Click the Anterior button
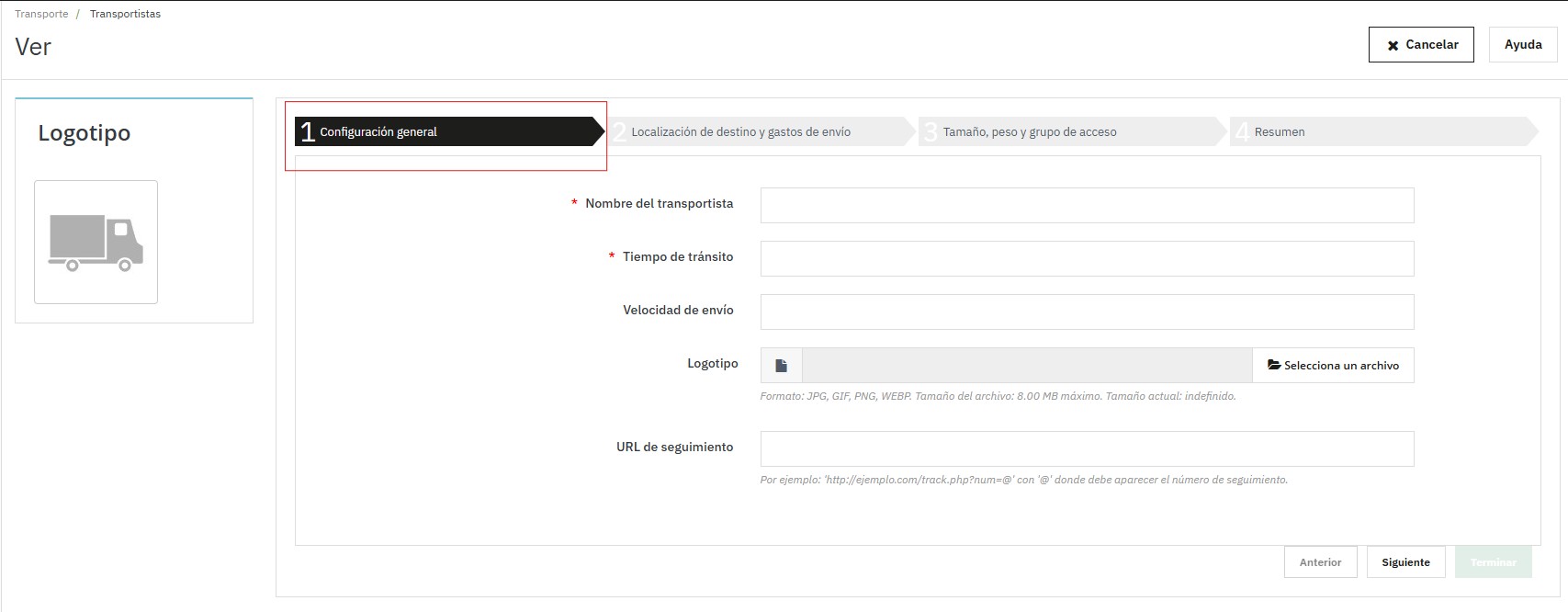Viewport: 1568px width, 612px height. (1320, 562)
